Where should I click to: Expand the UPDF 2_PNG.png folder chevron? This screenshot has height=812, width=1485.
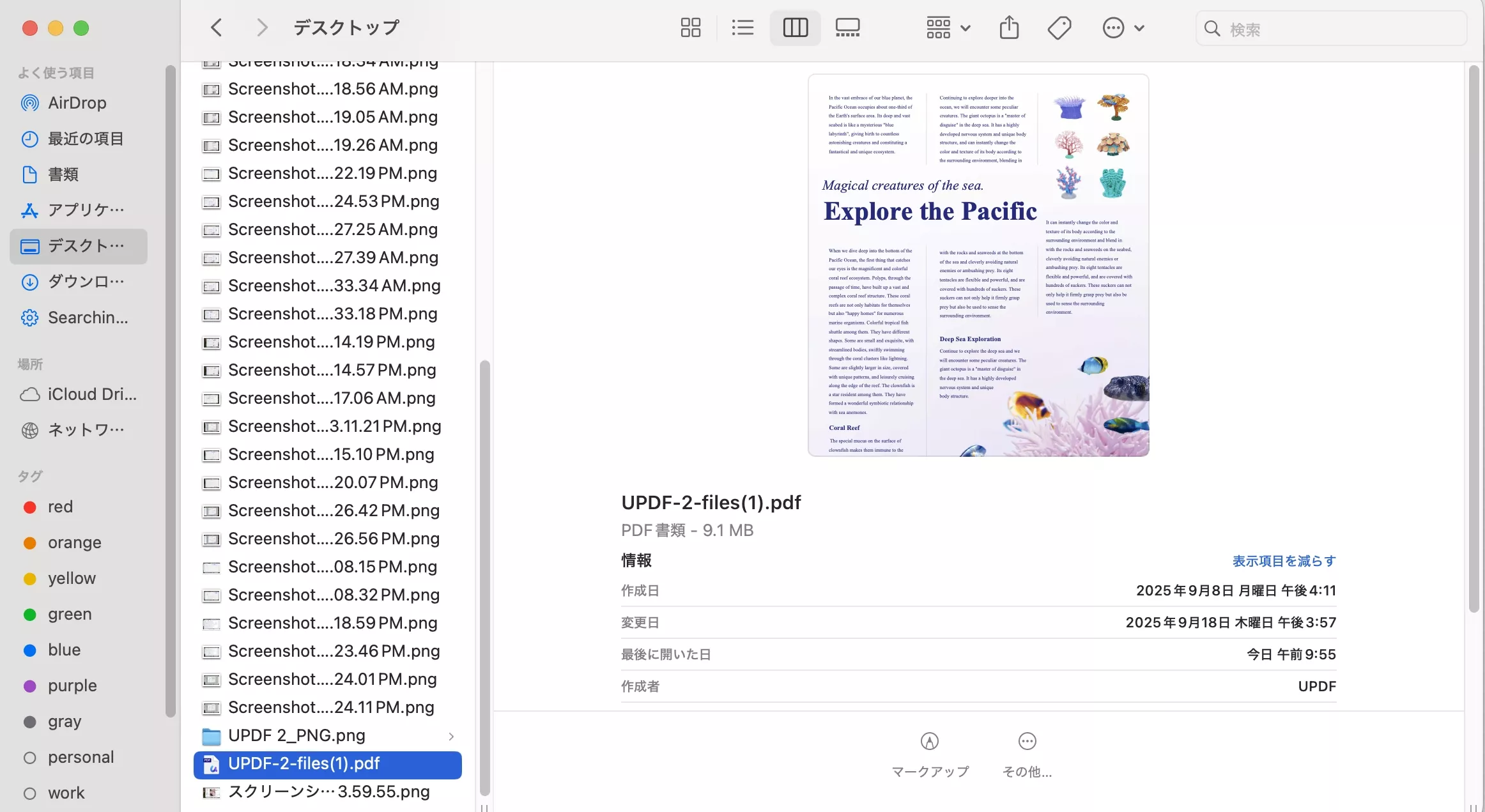coord(451,736)
